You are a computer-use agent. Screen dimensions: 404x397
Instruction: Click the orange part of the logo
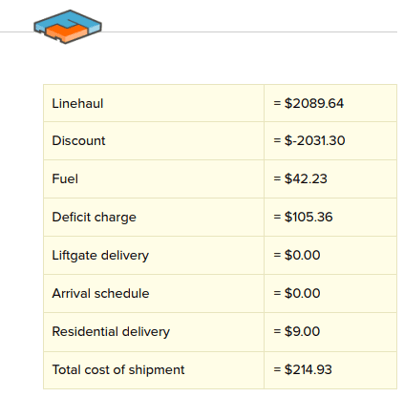67,33
